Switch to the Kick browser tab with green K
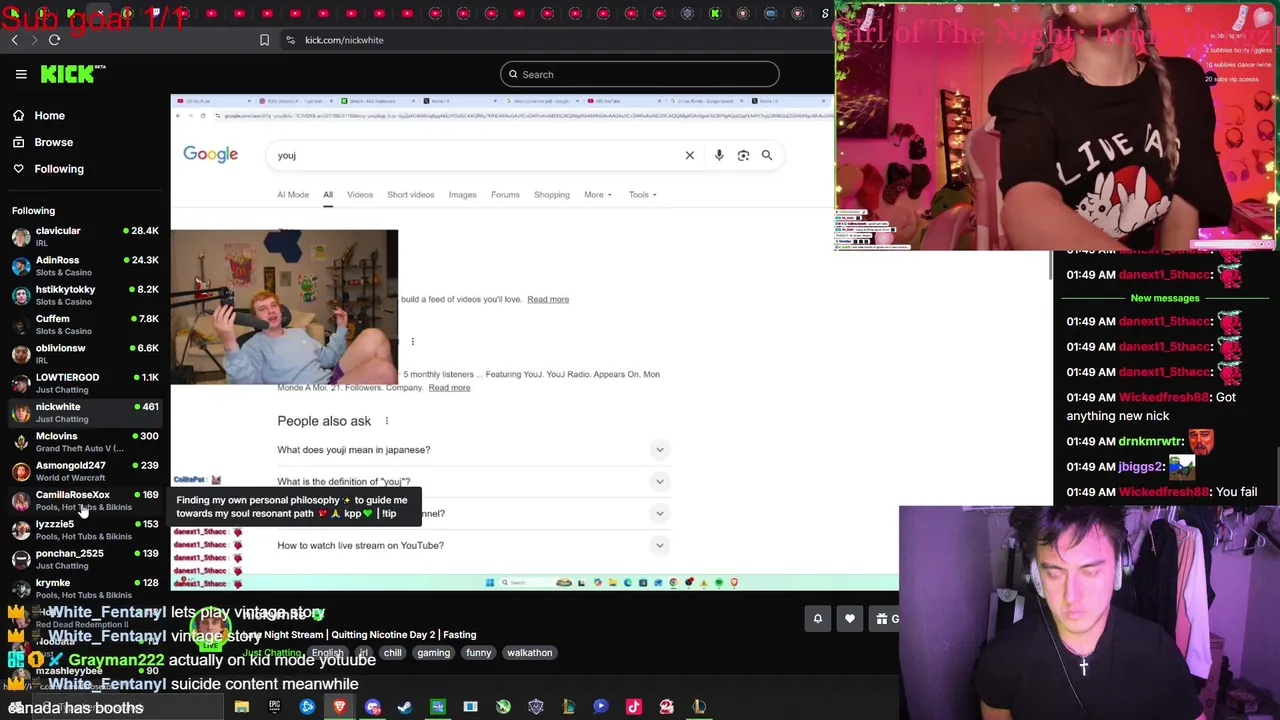This screenshot has height=720, width=1280. (x=715, y=14)
